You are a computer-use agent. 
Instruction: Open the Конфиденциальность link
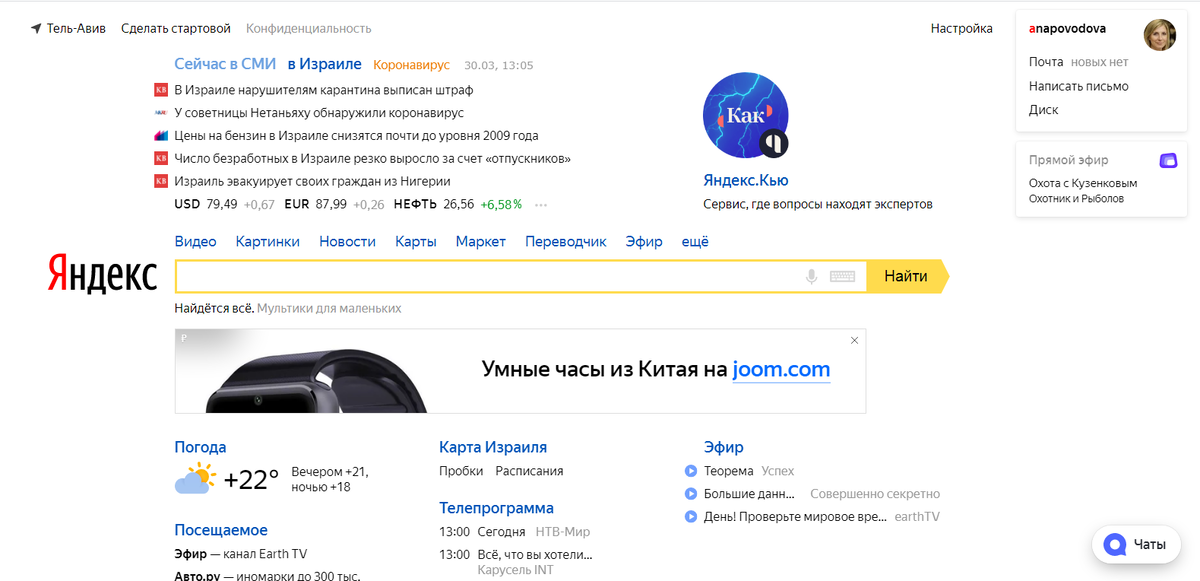[x=309, y=29]
